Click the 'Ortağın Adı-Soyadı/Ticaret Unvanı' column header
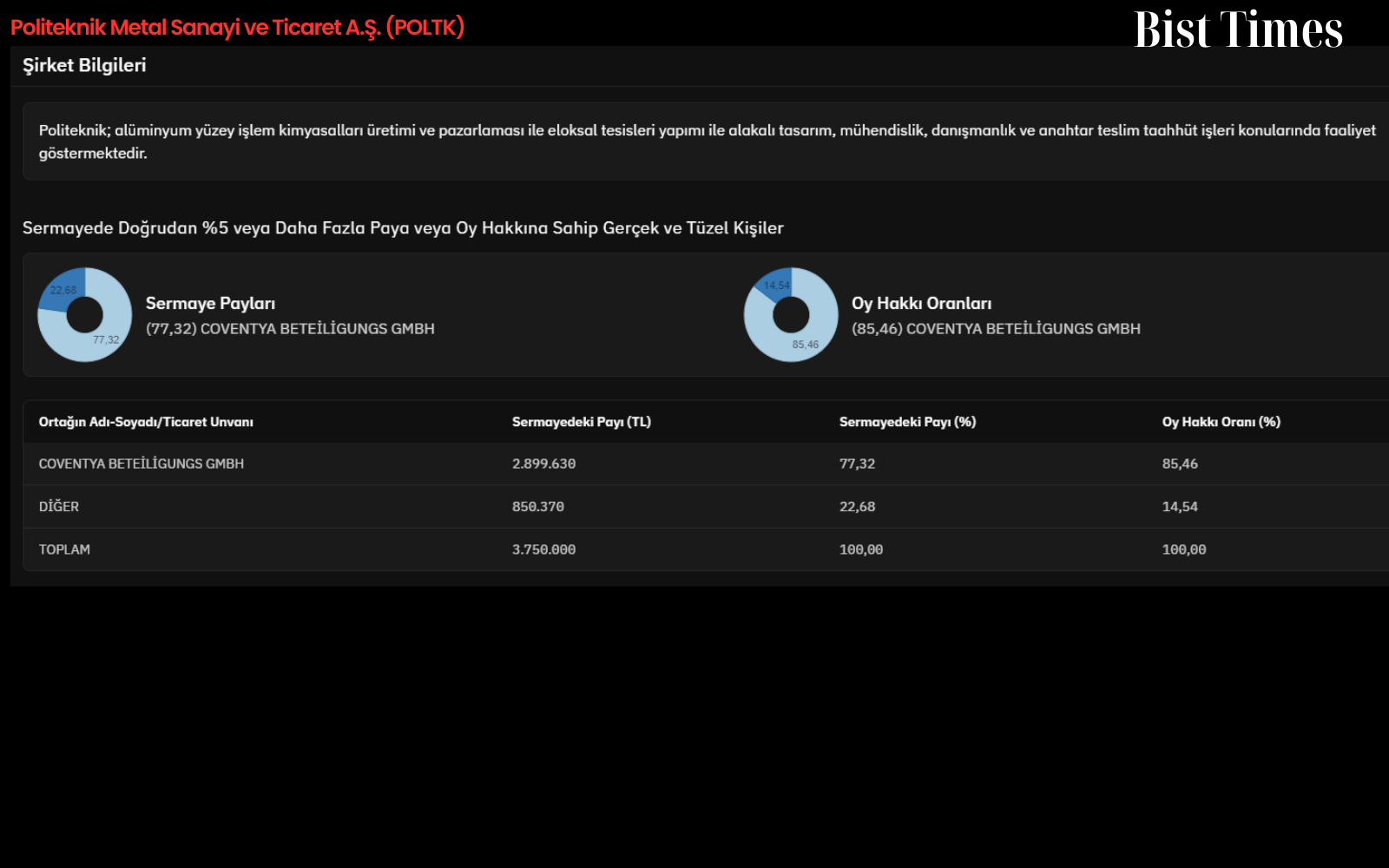 point(146,422)
